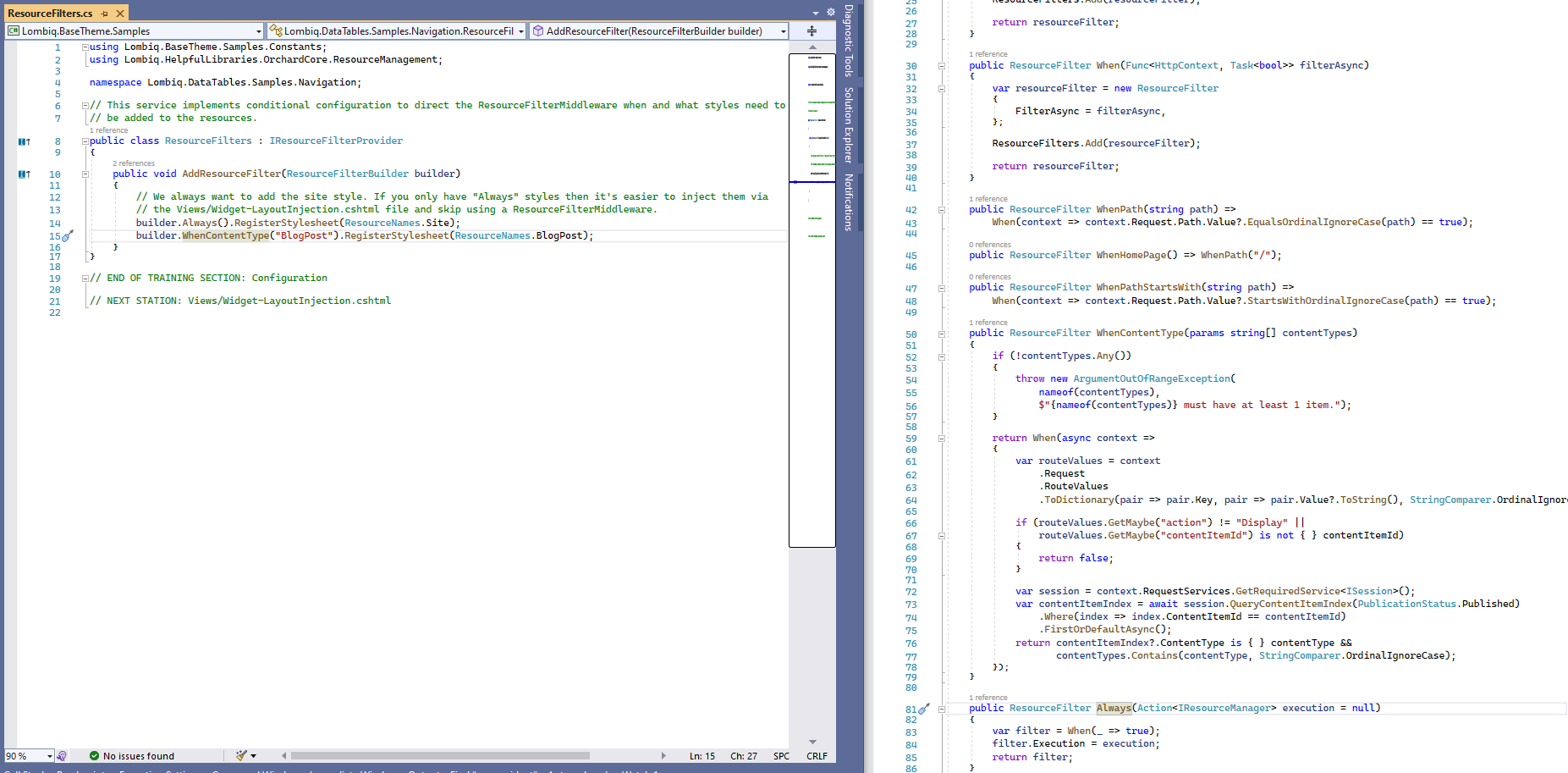
Task: Collapse WhenContentType method on line 50
Action: [941, 334]
